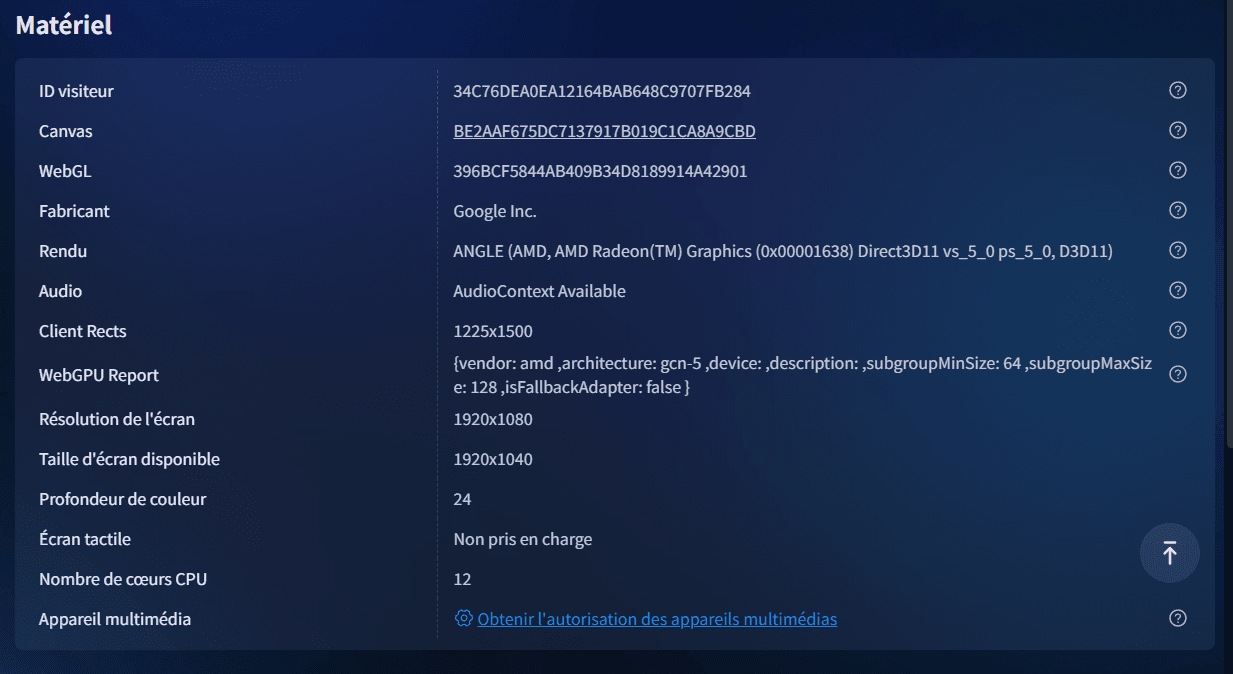
Task: Open the help icon beside Canvas
Action: click(1177, 131)
